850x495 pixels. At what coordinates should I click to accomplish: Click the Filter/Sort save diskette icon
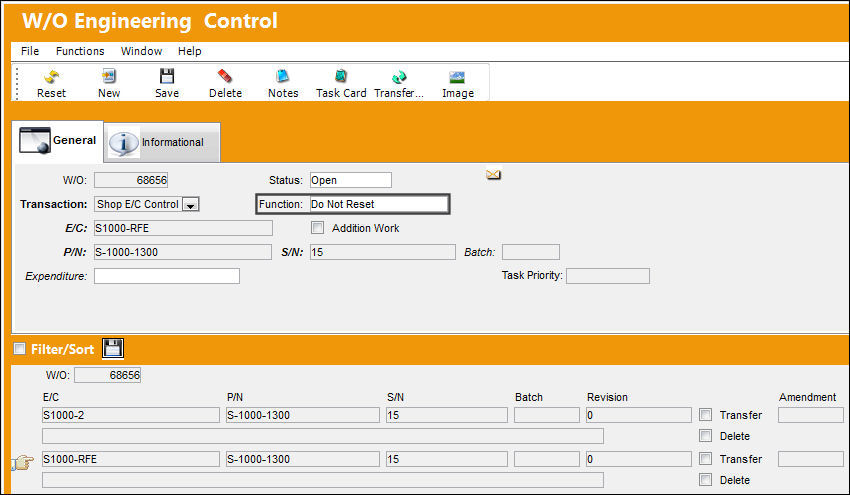click(x=113, y=348)
